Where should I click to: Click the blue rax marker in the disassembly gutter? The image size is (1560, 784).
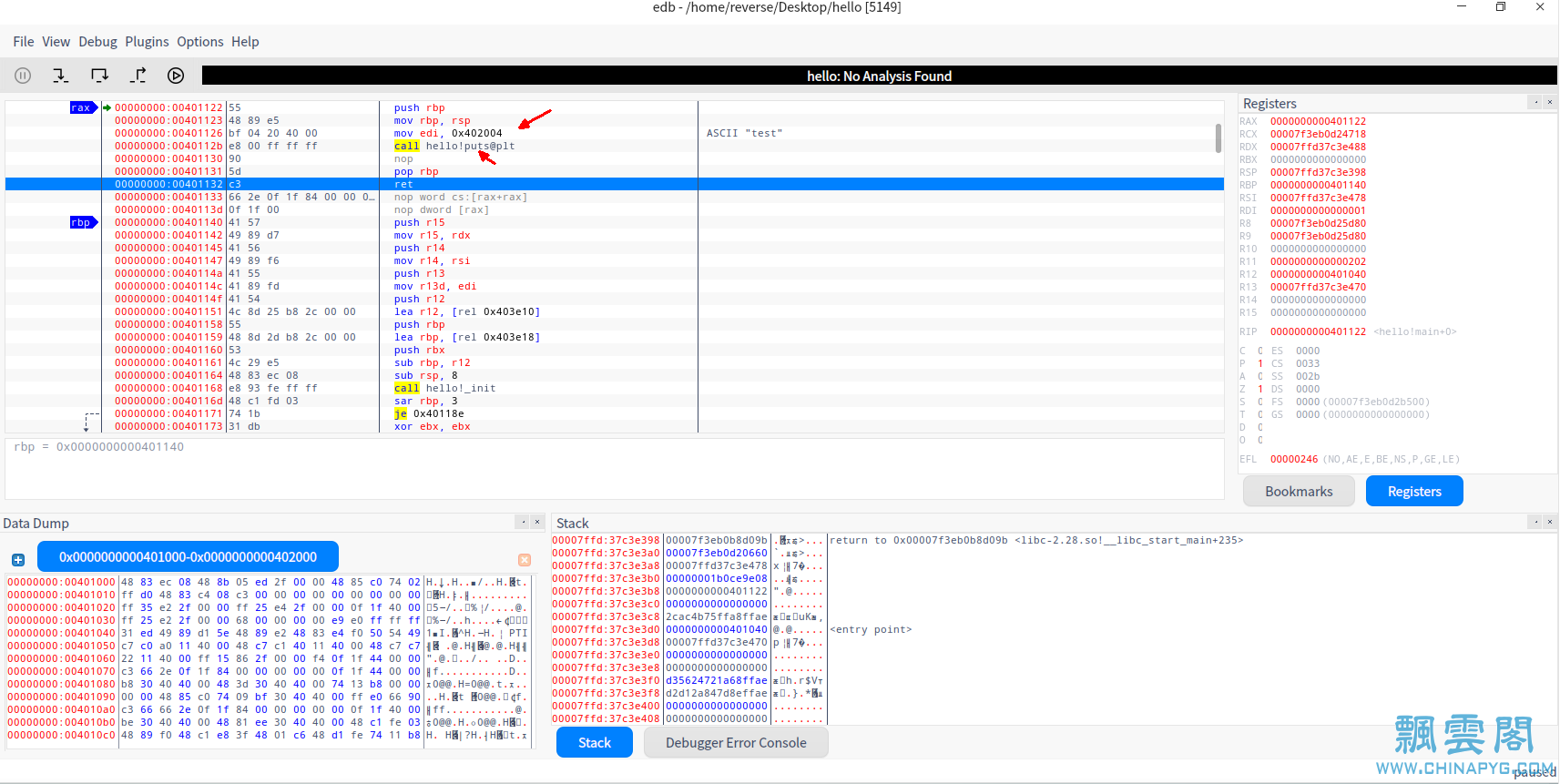(x=84, y=107)
